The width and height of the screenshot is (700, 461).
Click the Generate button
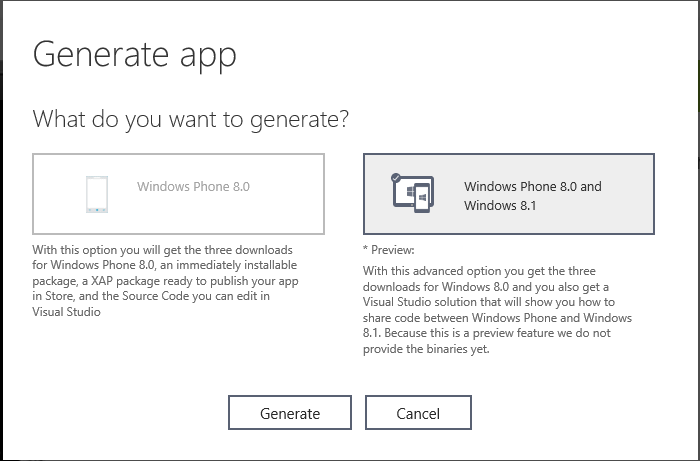tap(290, 413)
